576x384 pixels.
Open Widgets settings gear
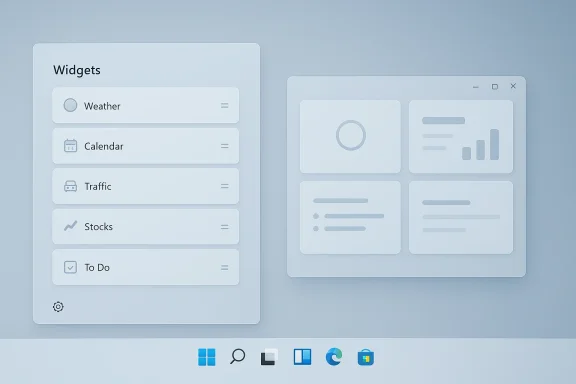58,306
